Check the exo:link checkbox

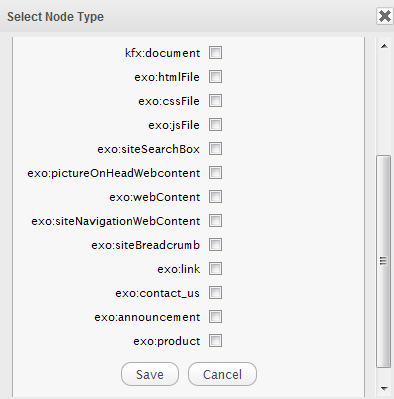[215, 269]
